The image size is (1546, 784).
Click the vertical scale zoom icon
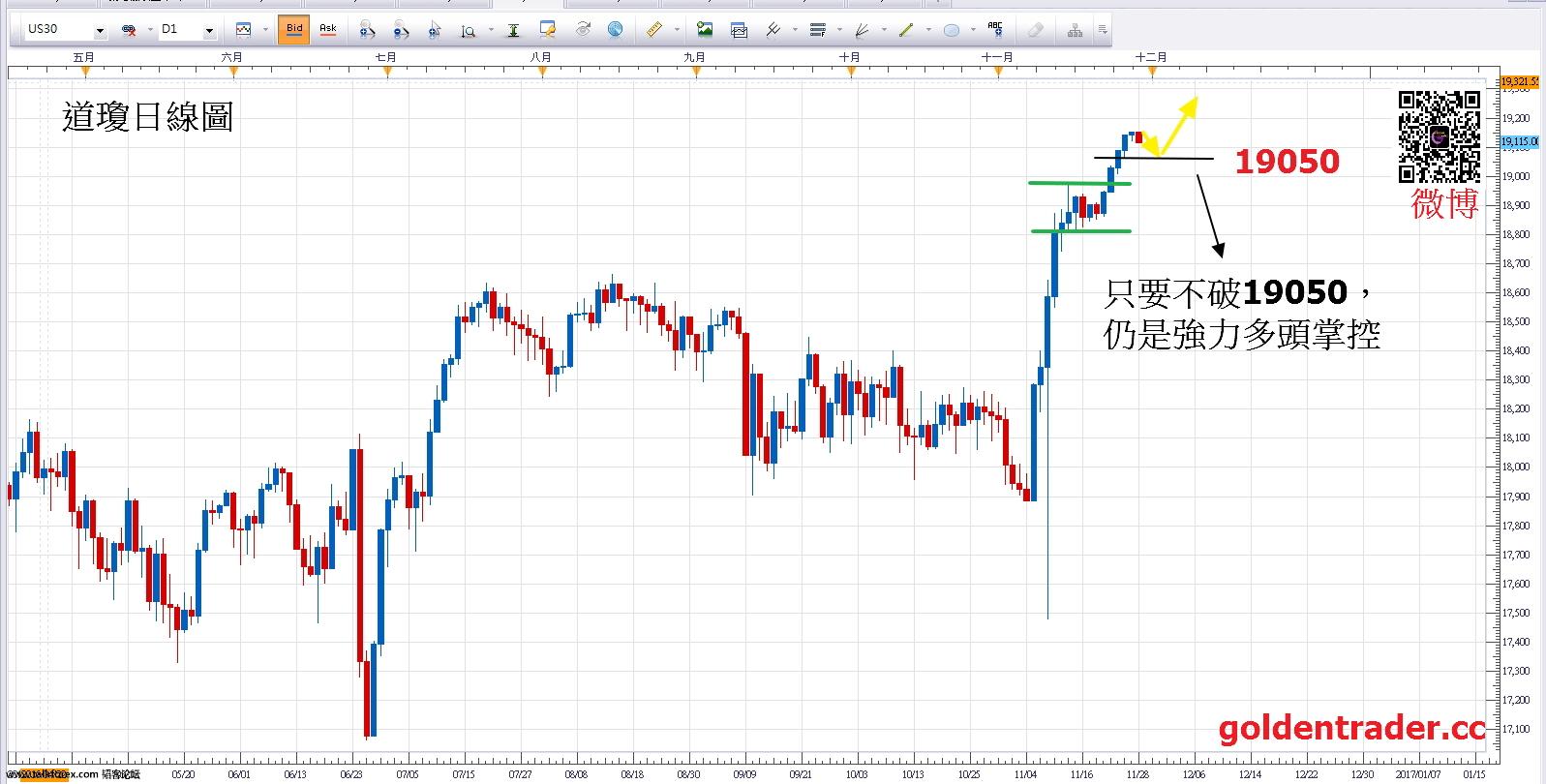click(x=469, y=30)
